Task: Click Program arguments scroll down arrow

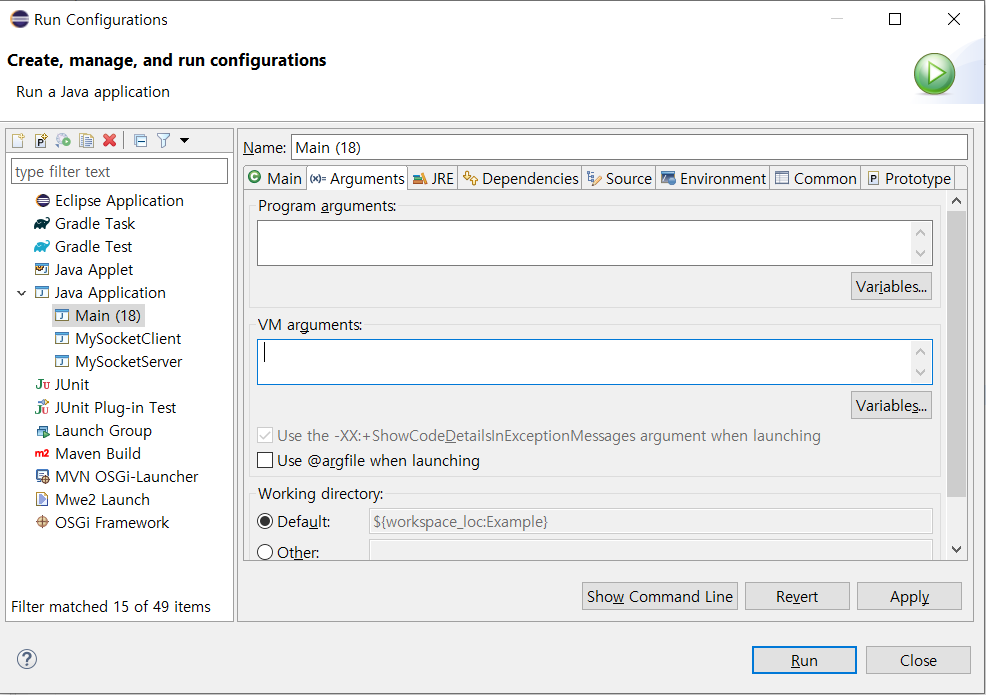Action: [x=921, y=253]
